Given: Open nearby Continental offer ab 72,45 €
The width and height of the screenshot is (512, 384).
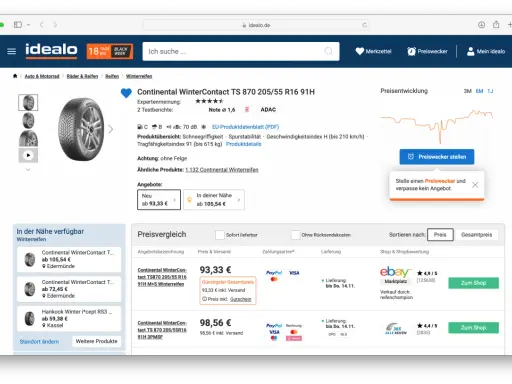Looking at the screenshot, I should (69, 289).
